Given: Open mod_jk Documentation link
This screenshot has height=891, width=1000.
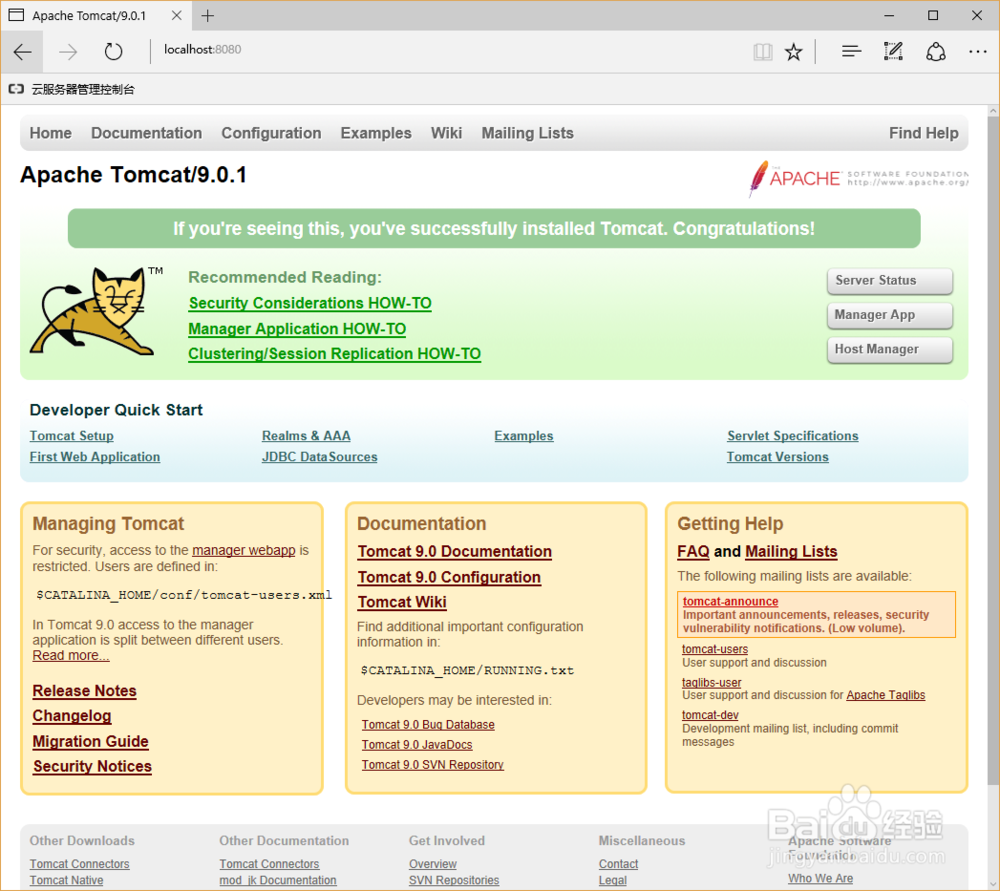Looking at the screenshot, I should click(x=277, y=880).
